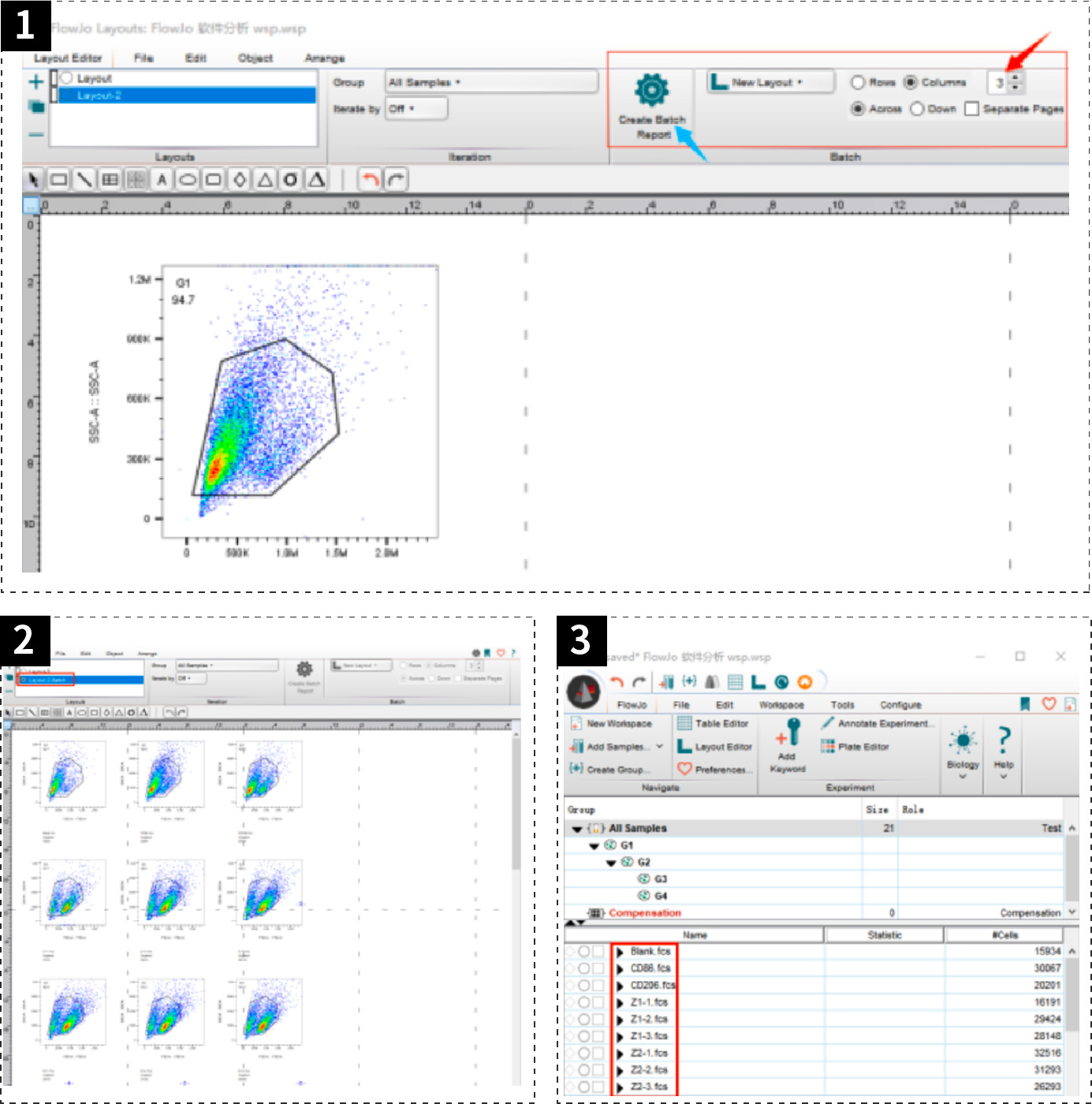
Task: Select the Rows radio button in panel 1
Action: (858, 82)
